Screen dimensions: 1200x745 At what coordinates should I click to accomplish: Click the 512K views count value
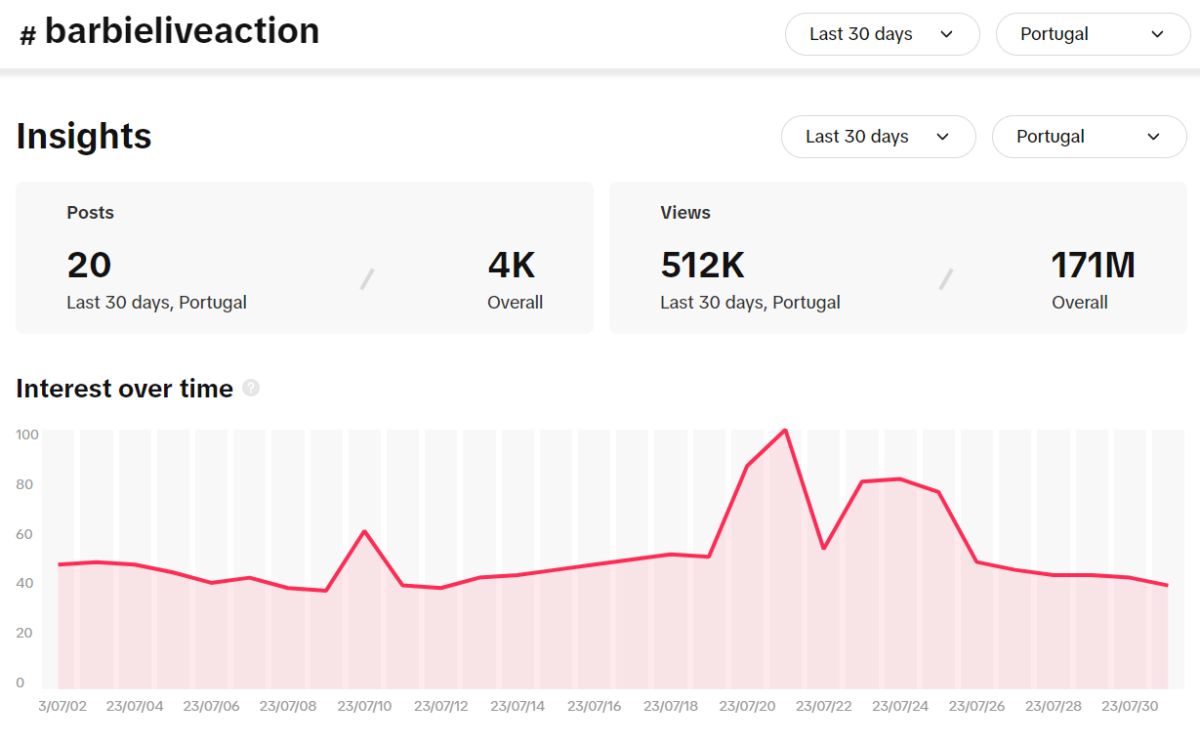[x=702, y=265]
